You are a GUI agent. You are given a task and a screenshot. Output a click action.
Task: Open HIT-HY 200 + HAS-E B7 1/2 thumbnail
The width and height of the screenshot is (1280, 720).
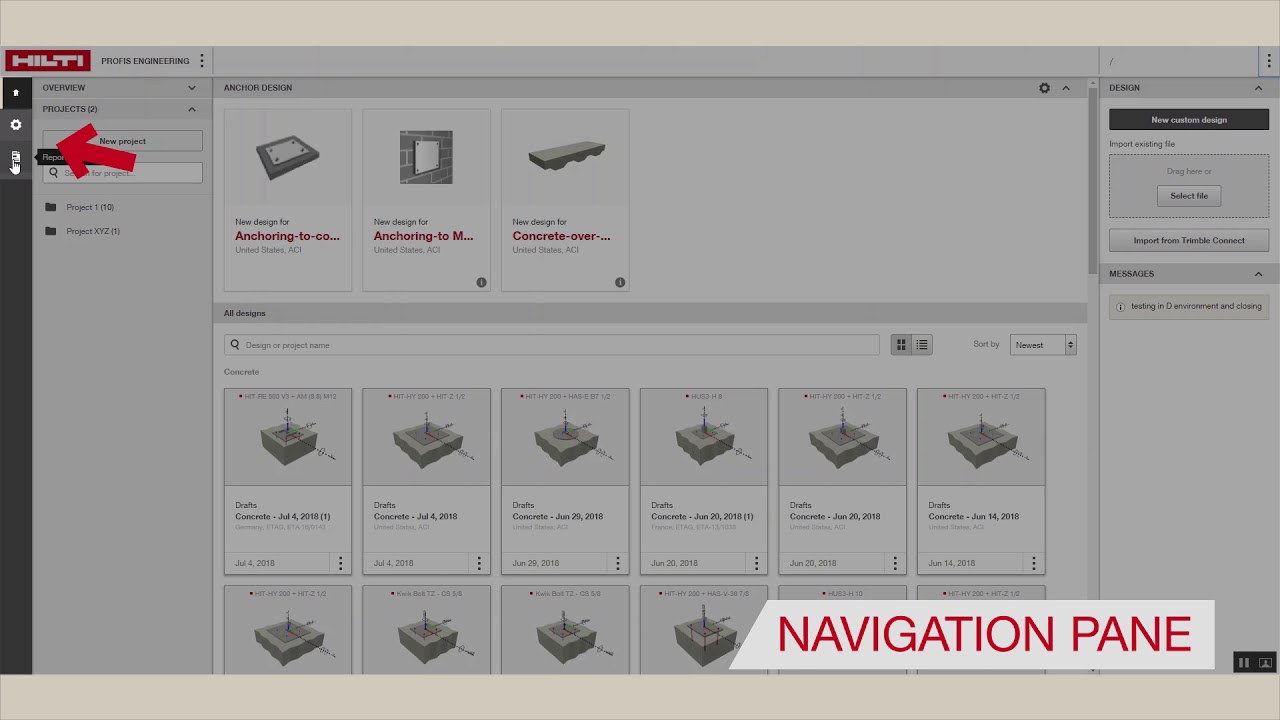tap(565, 437)
